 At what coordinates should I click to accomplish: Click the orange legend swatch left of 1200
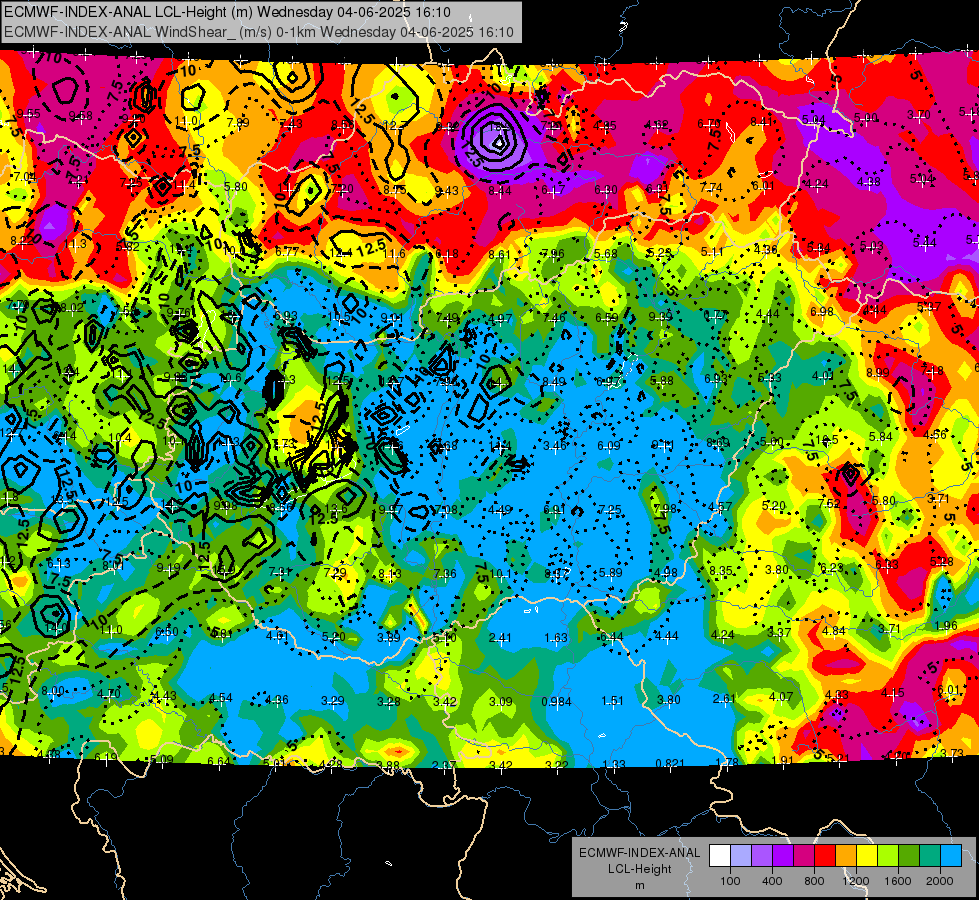point(846,856)
